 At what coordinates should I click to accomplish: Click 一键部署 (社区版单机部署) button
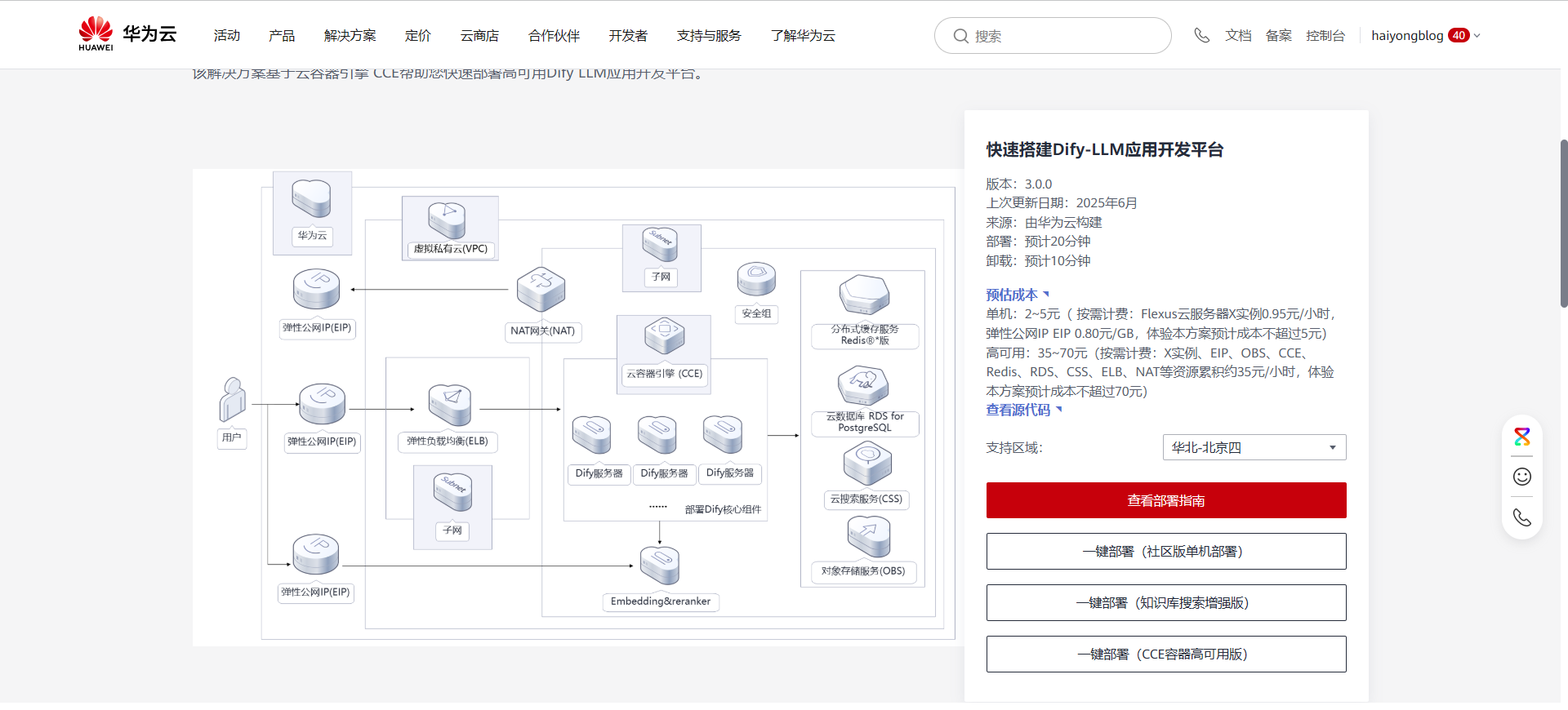pyautogui.click(x=1166, y=552)
